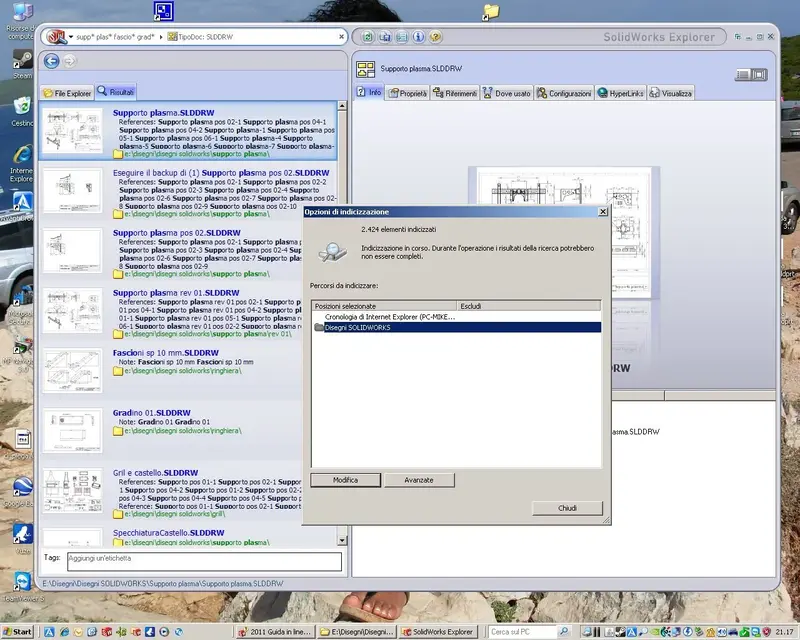800x640 pixels.
Task: Open the Visualizza tab
Action: (671, 93)
